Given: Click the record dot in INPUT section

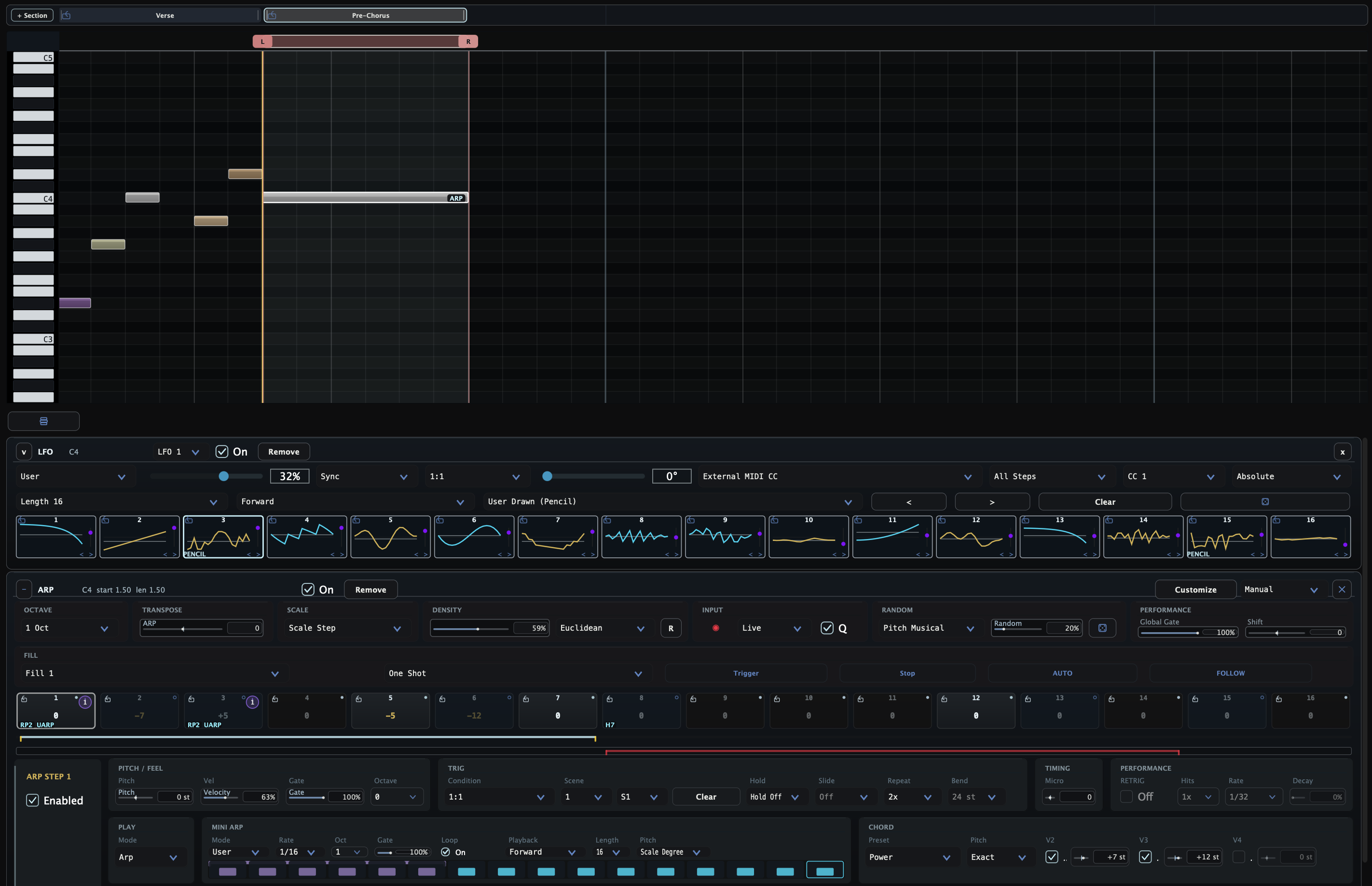Looking at the screenshot, I should (715, 628).
